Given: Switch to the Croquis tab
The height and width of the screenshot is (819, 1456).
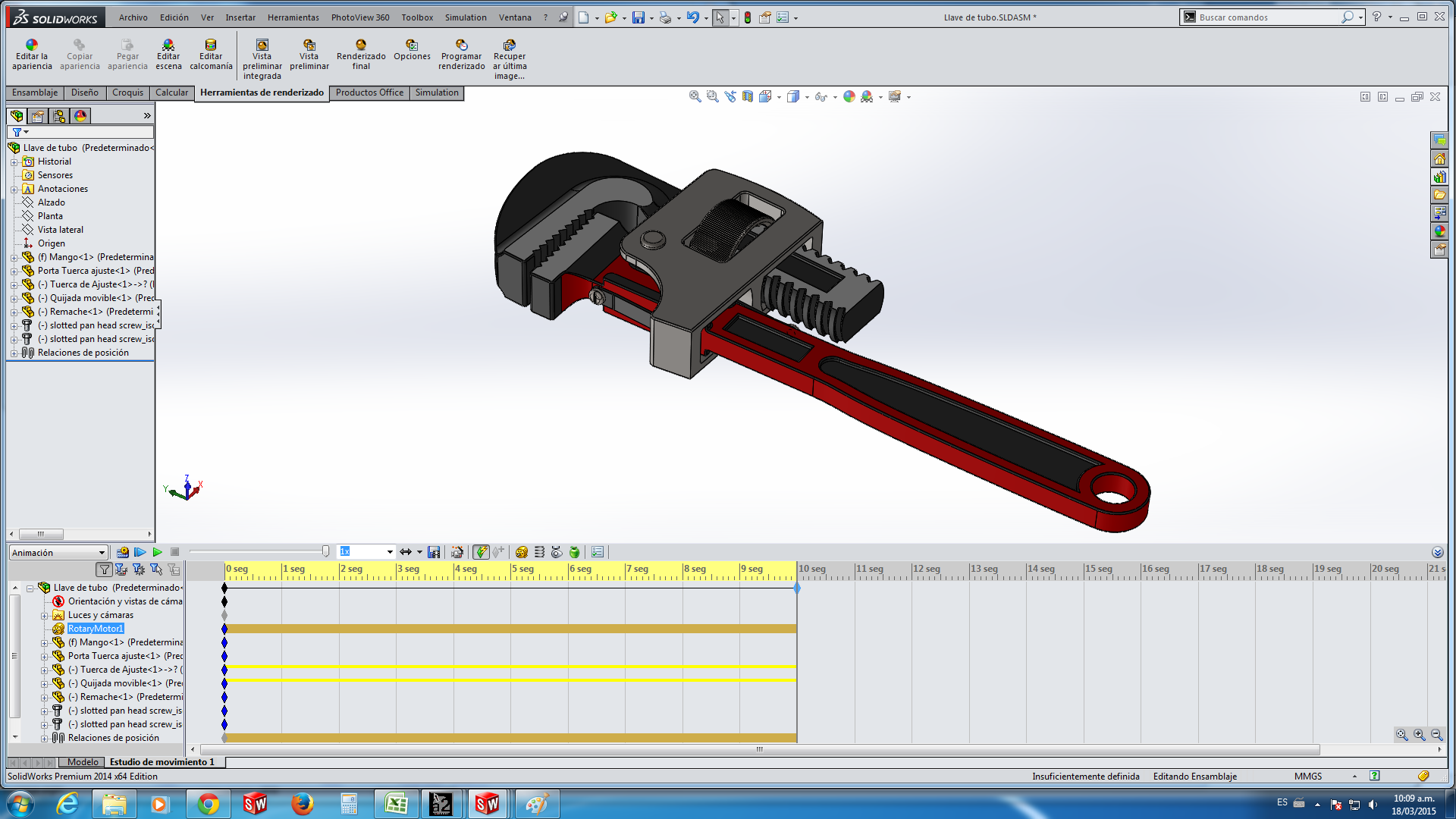Looking at the screenshot, I should 127,93.
